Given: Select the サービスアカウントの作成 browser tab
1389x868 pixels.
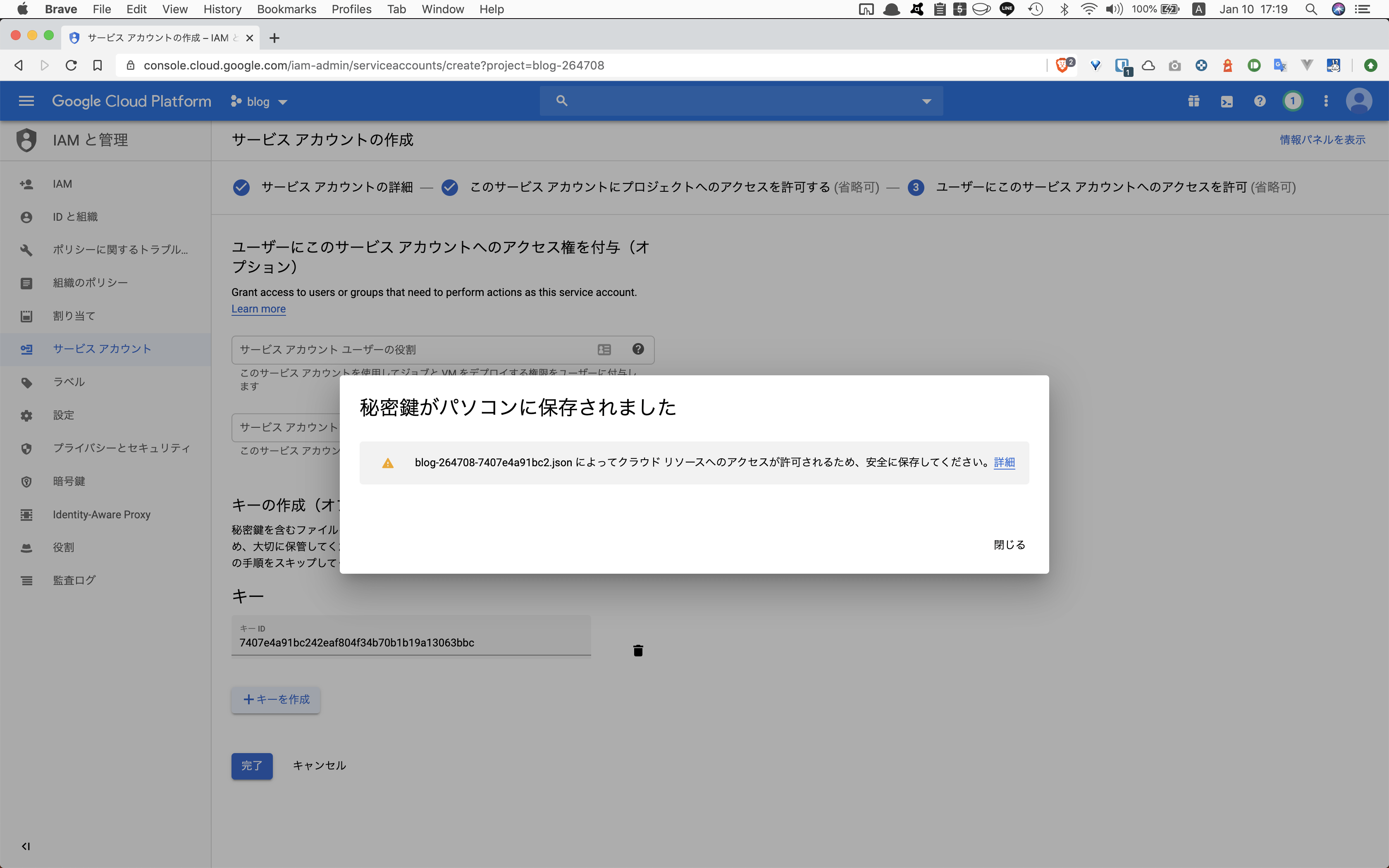Looking at the screenshot, I should point(159,37).
